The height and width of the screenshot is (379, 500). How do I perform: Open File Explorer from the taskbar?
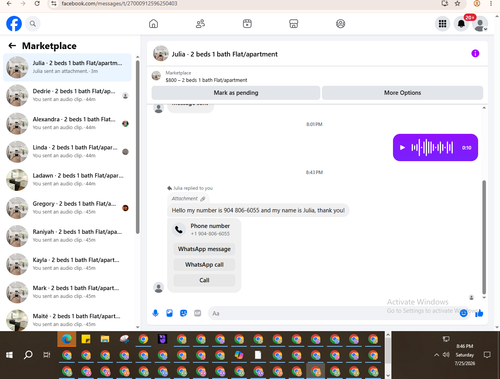tap(105, 339)
